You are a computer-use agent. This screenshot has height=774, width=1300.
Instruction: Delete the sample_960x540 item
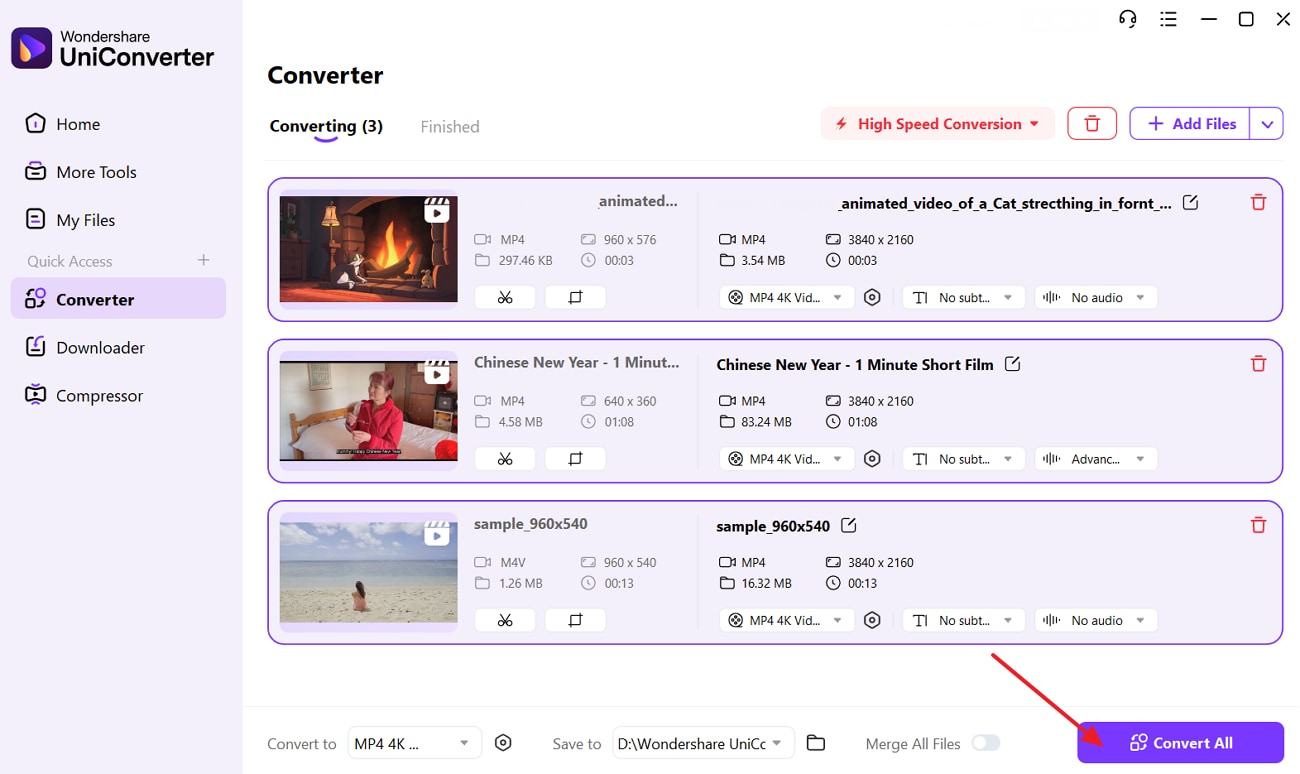point(1258,525)
